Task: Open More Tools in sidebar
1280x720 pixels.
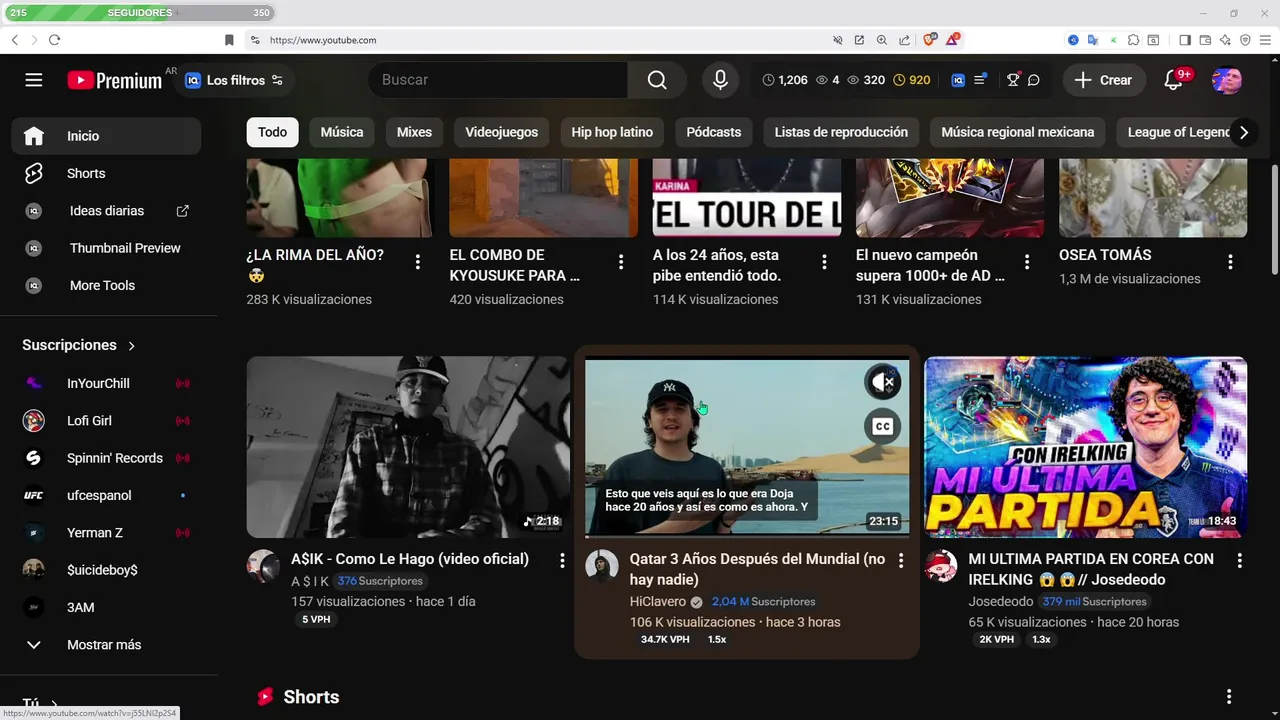Action: [106, 285]
